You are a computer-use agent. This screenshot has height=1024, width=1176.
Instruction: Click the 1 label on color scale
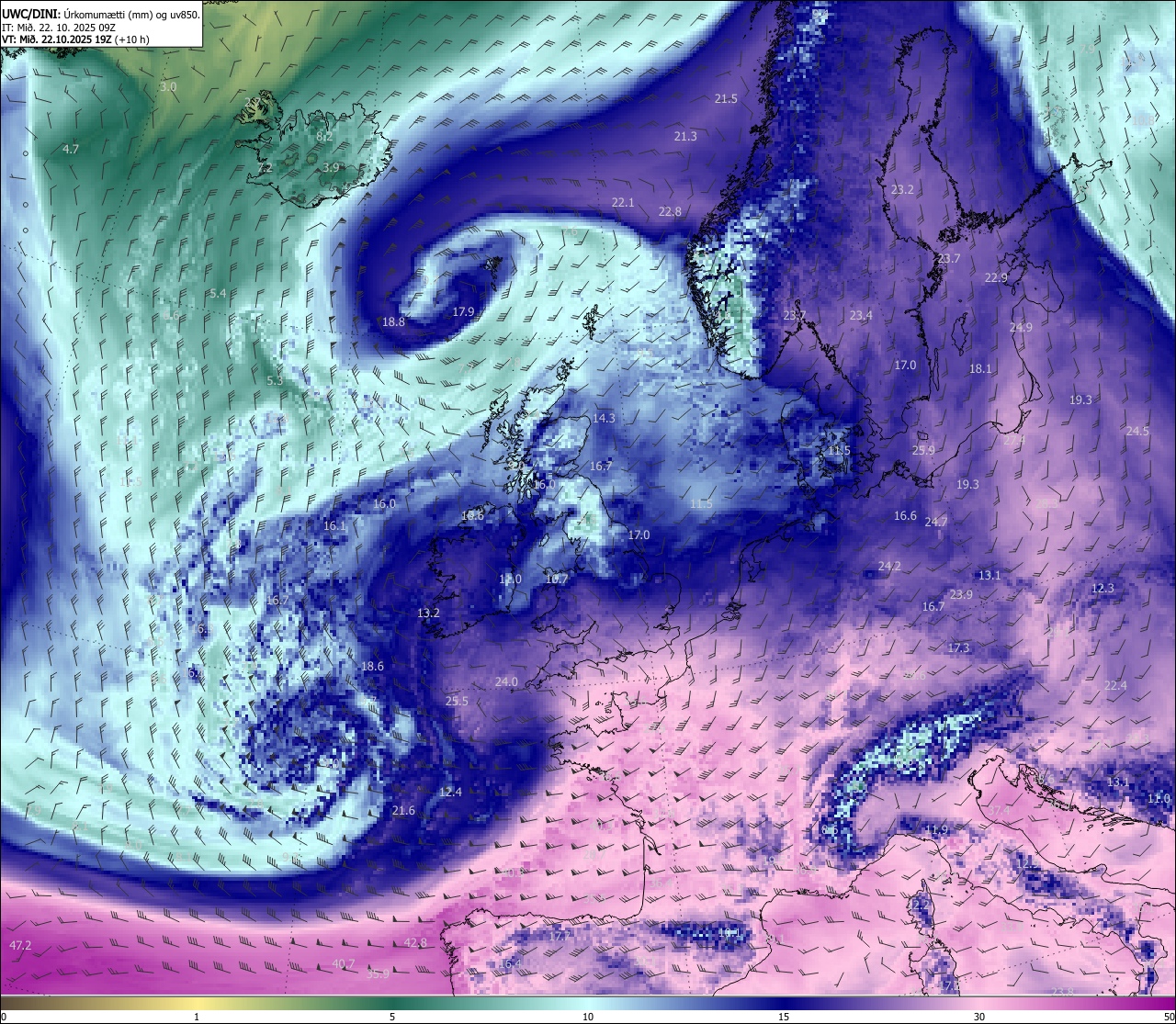click(197, 1017)
